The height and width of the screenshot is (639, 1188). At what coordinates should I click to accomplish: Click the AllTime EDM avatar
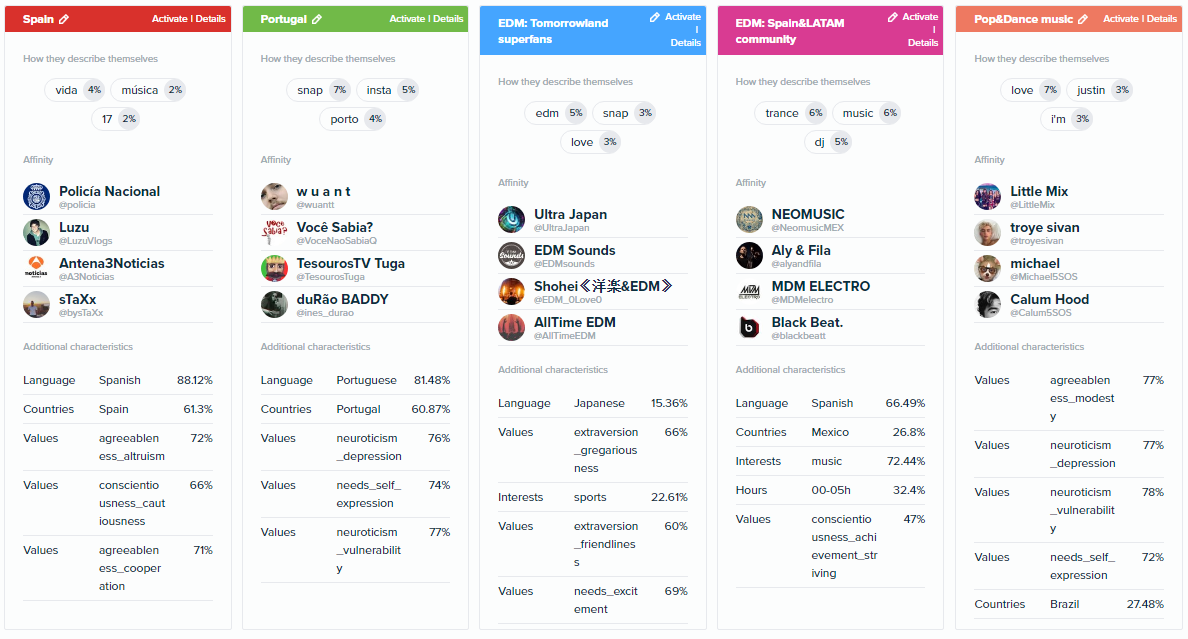tap(511, 327)
